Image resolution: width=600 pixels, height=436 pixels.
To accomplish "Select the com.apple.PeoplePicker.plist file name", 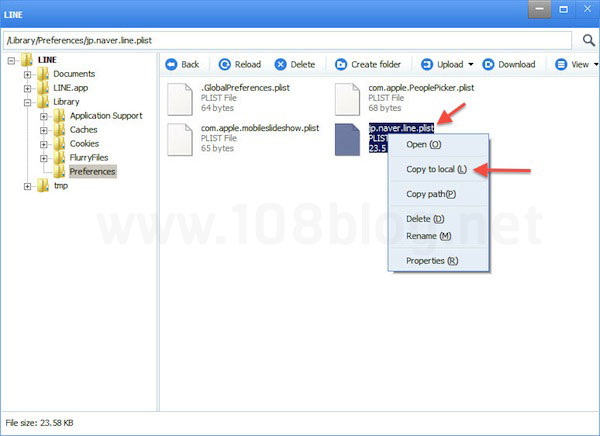I will [x=421, y=88].
